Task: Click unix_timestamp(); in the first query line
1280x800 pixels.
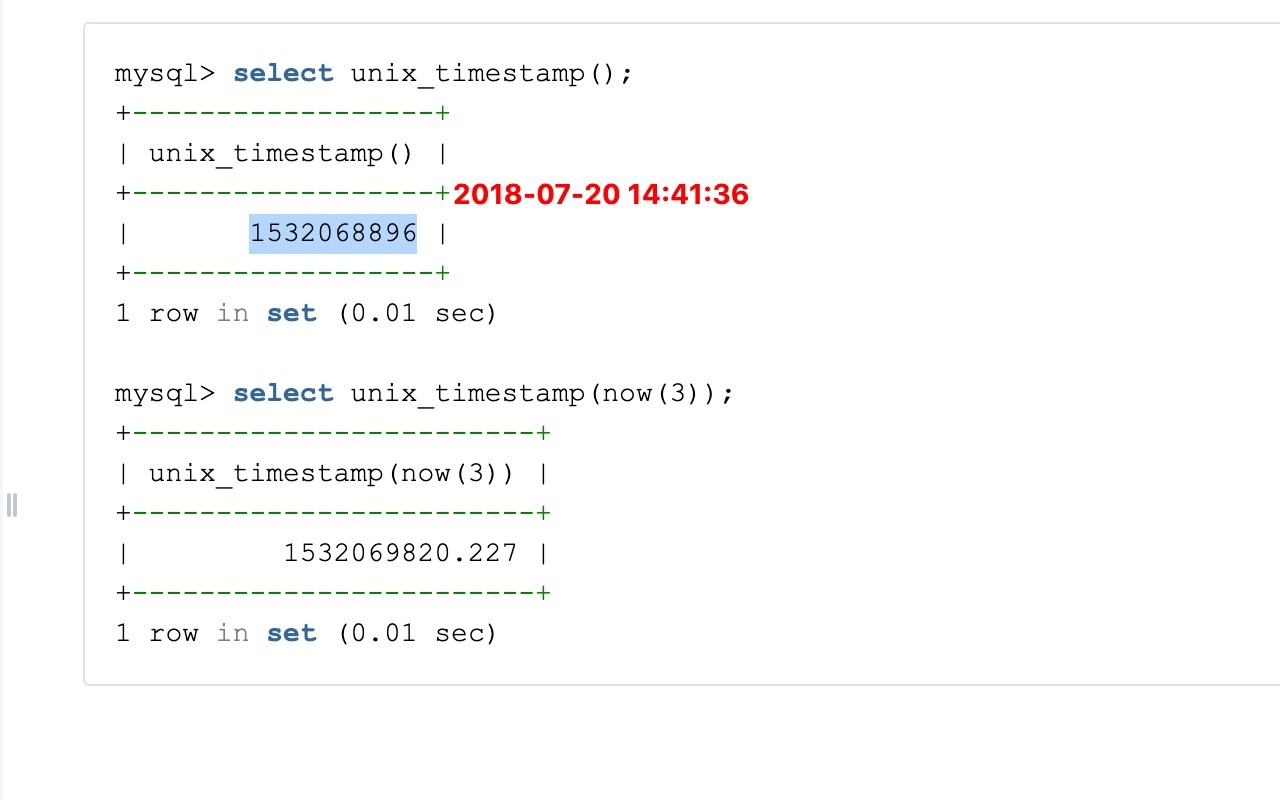Action: [x=491, y=74]
